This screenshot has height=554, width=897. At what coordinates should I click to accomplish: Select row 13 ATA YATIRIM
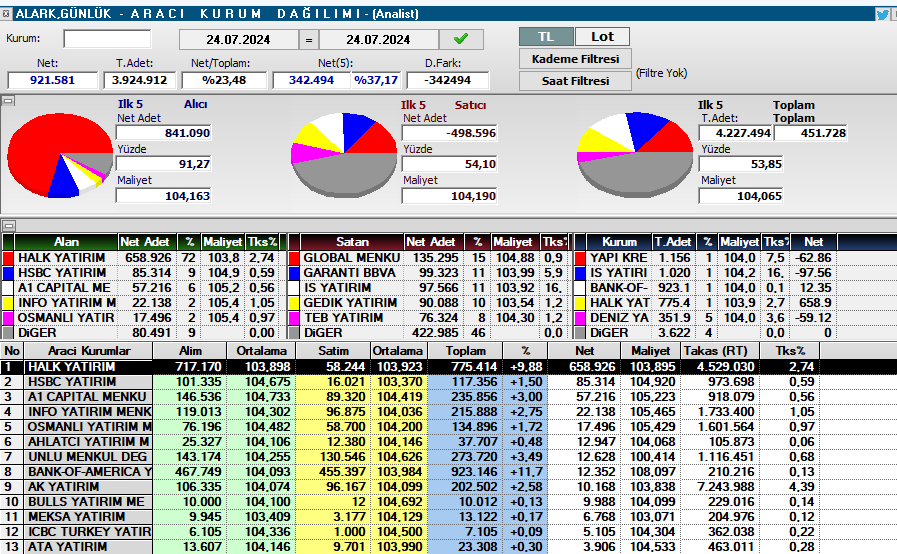tap(448, 547)
